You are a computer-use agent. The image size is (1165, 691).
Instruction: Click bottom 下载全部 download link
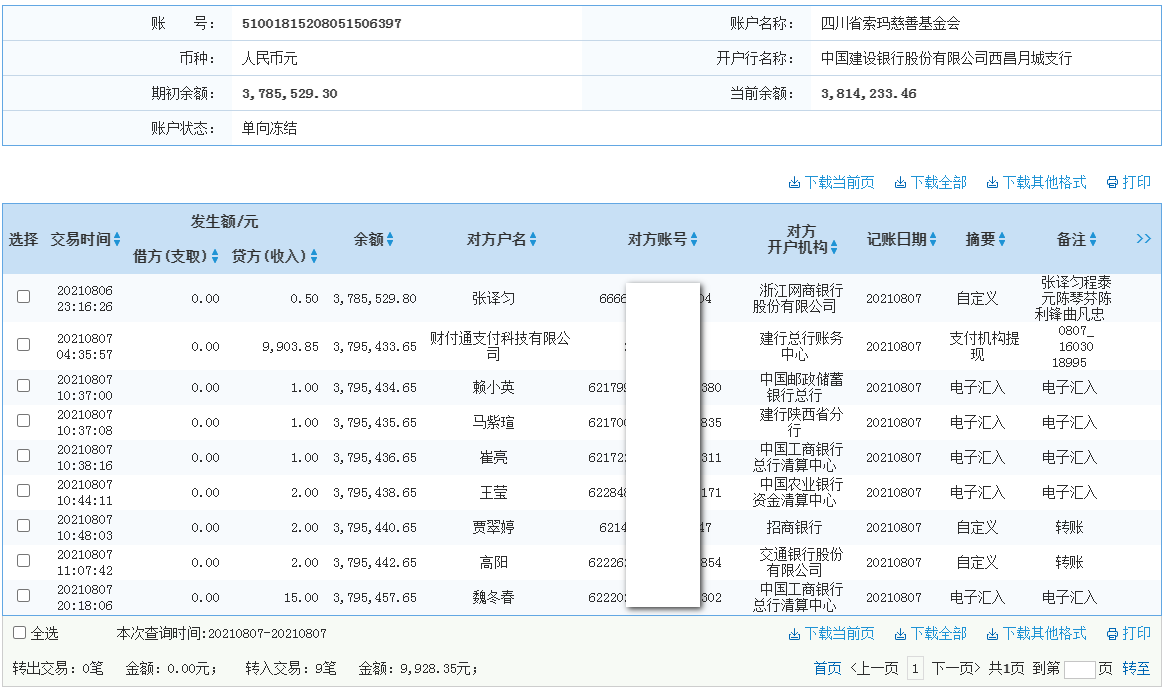930,634
